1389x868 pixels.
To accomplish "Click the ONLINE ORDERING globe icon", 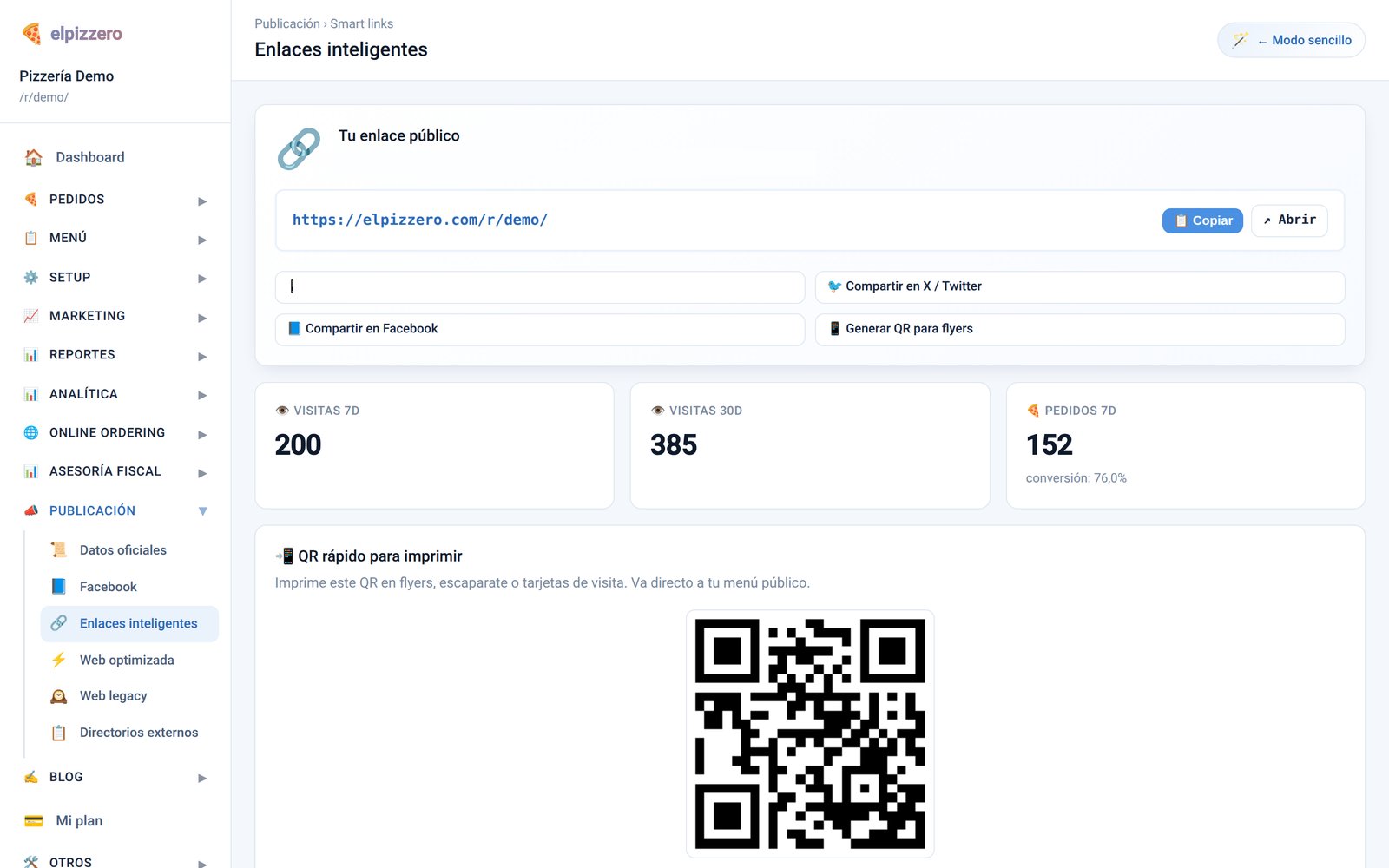I will point(31,432).
